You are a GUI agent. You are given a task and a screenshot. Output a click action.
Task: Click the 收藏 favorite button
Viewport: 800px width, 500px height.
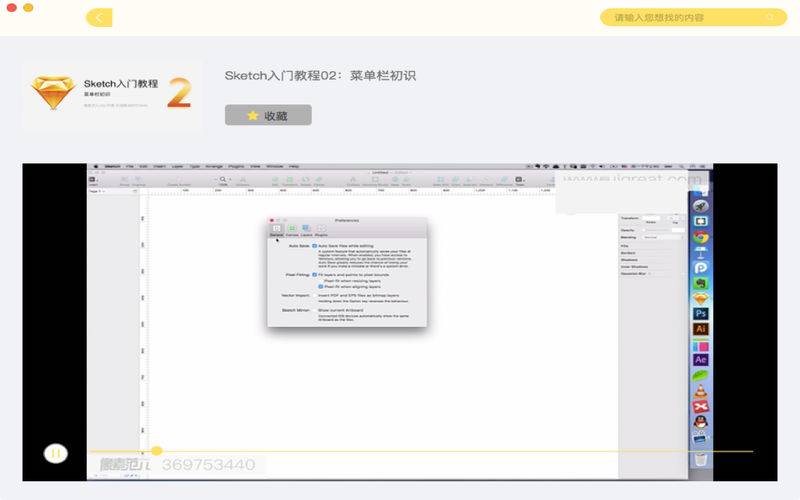(x=268, y=115)
